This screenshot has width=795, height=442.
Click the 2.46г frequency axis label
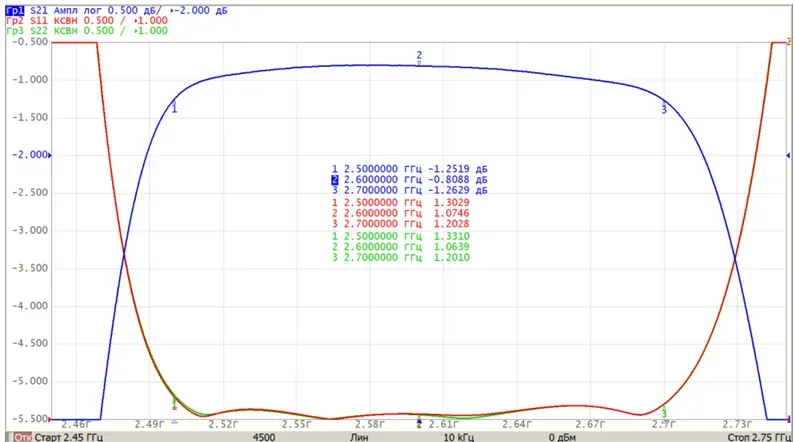click(x=76, y=424)
